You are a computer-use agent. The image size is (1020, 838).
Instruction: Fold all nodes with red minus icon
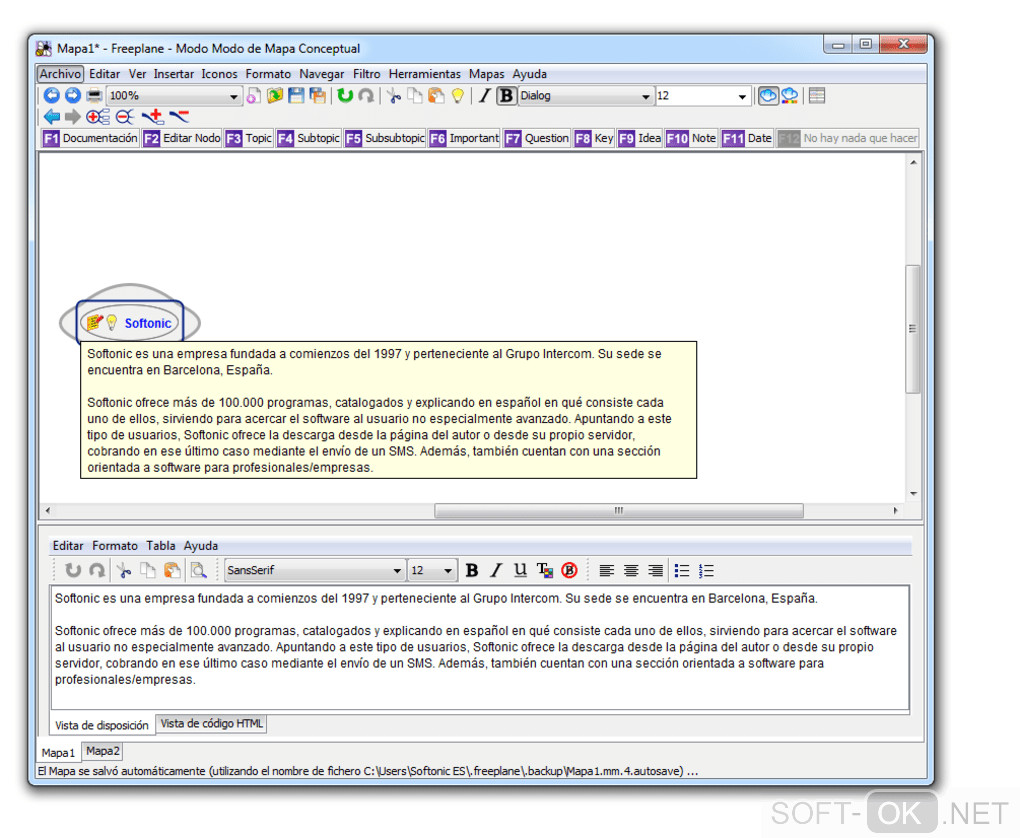pos(124,116)
